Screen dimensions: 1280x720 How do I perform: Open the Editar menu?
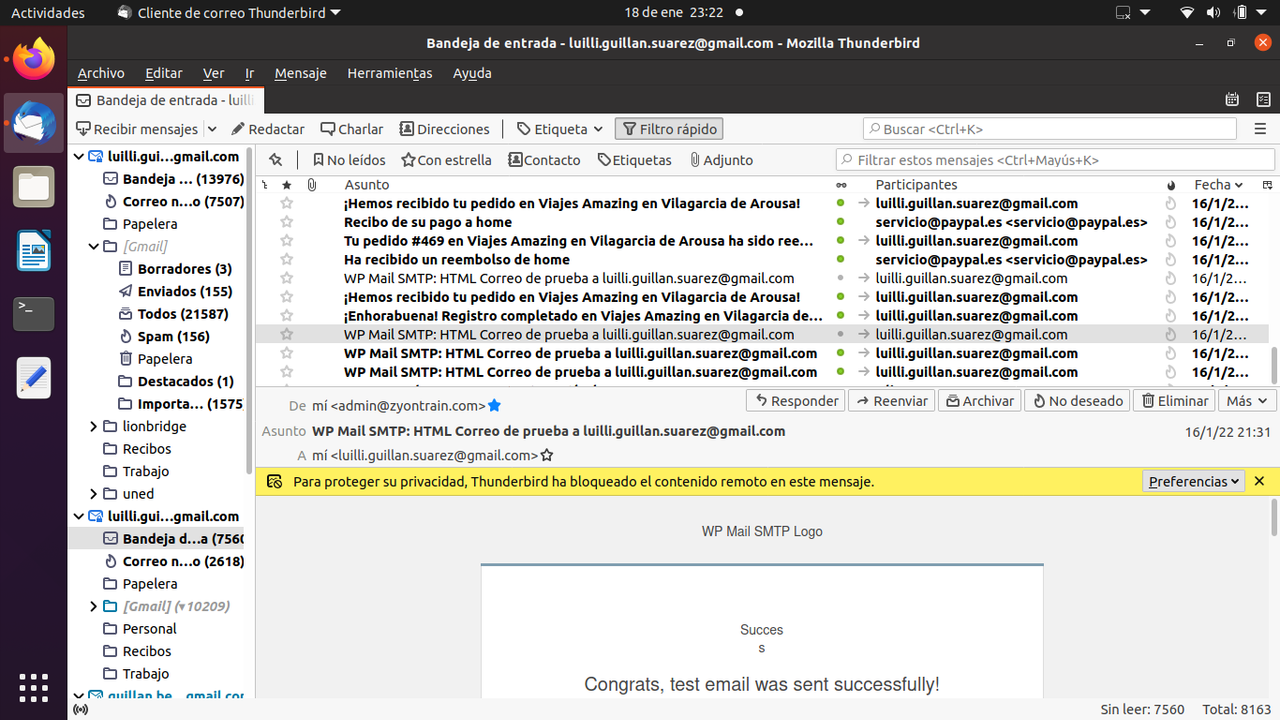[164, 73]
